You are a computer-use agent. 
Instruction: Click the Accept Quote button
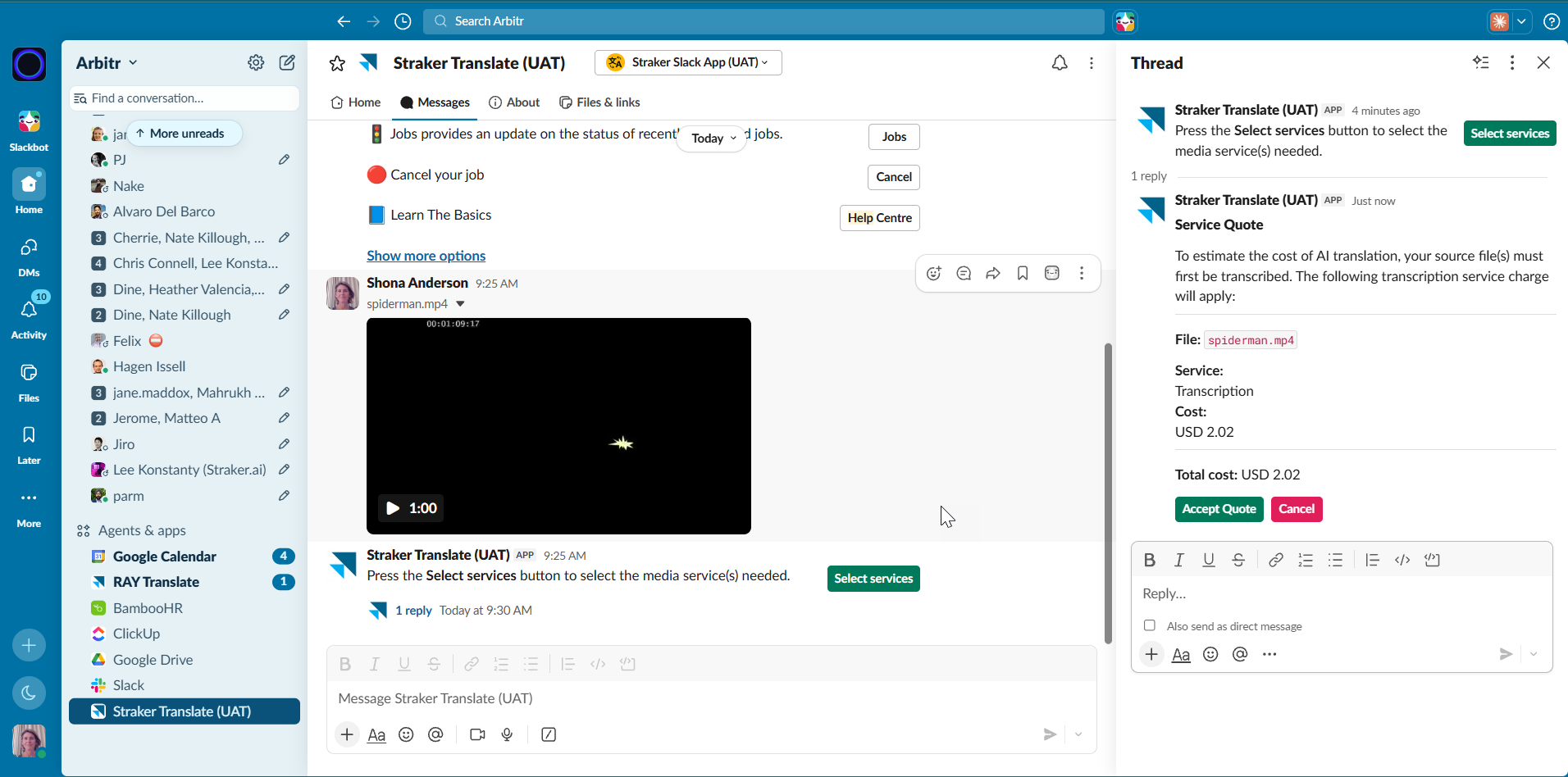click(1219, 509)
